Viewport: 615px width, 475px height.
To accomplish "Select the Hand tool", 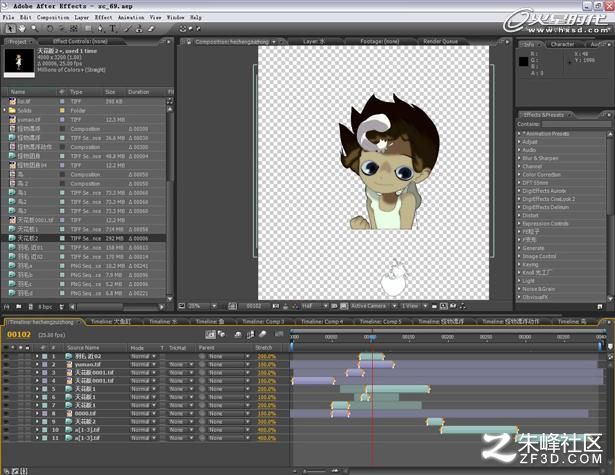I will point(22,29).
